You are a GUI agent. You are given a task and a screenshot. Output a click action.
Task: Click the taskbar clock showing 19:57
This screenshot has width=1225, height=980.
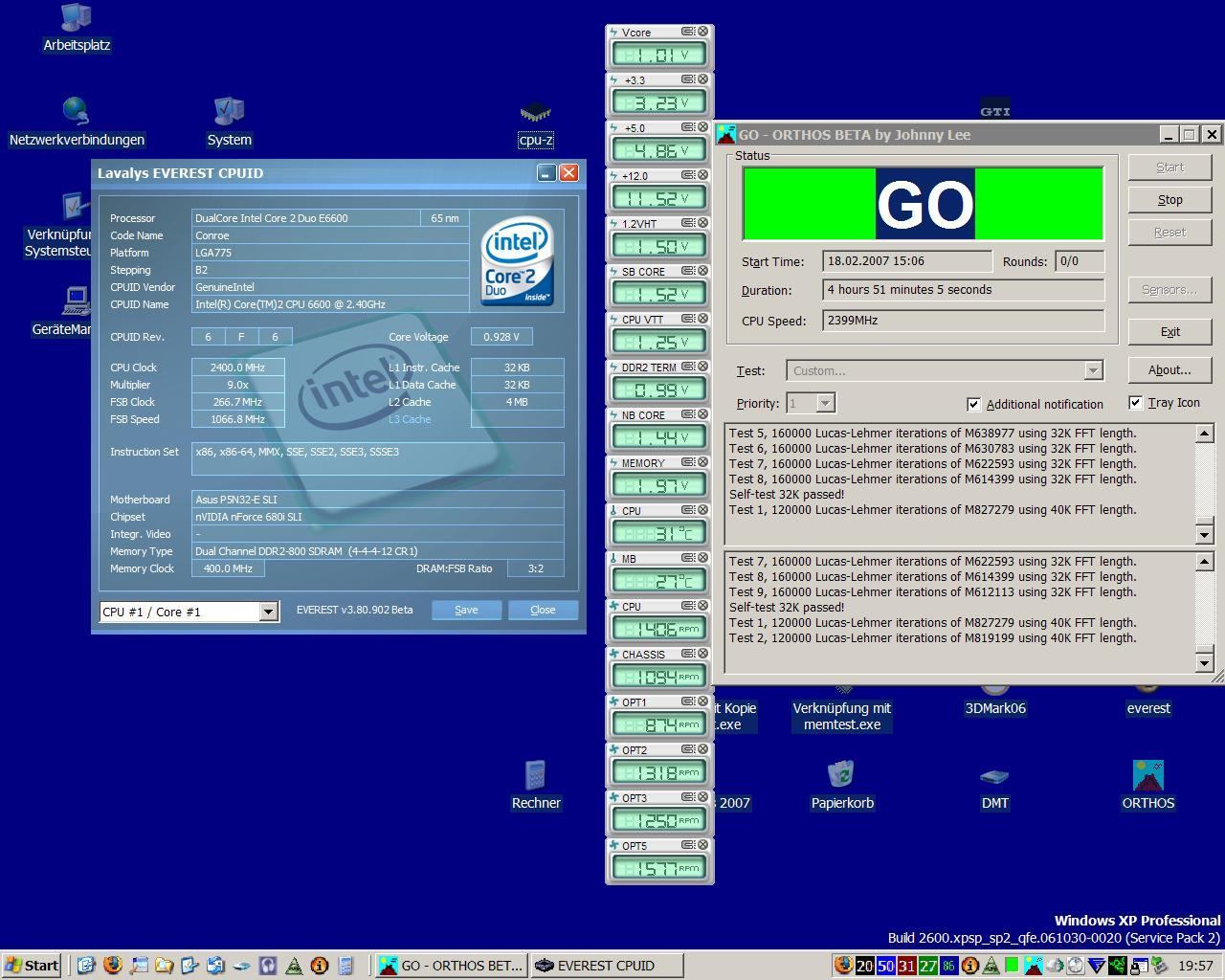pyautogui.click(x=1196, y=966)
